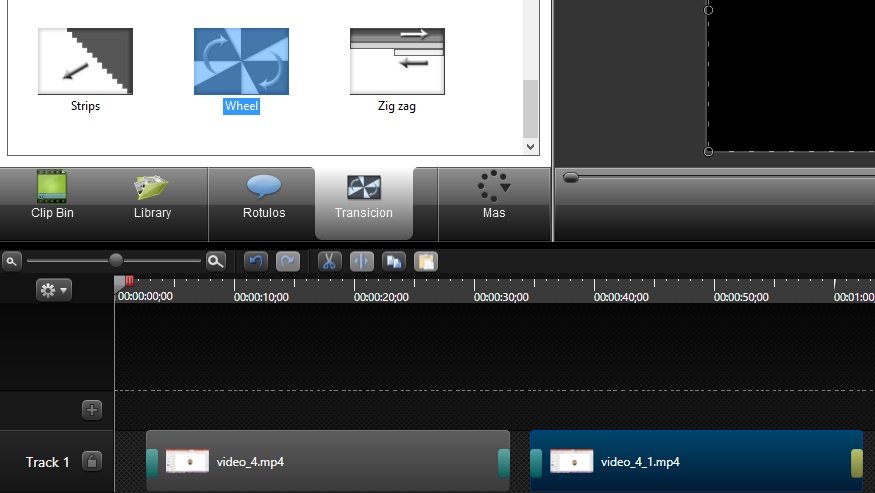The image size is (875, 493).
Task: Undo the last action
Action: (257, 261)
